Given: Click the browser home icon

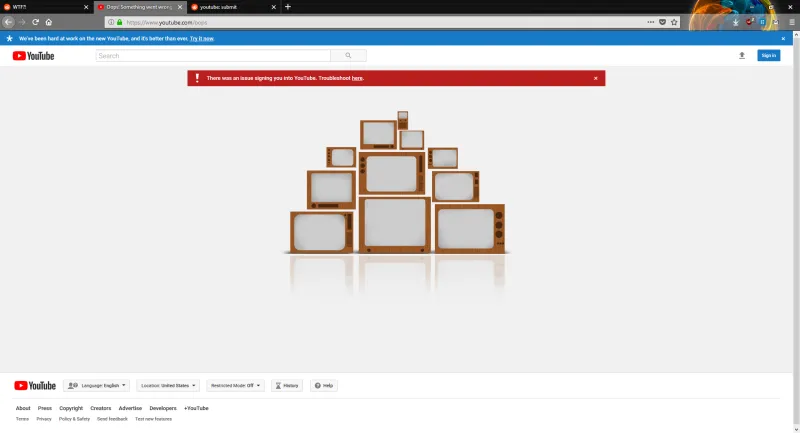Looking at the screenshot, I should tap(49, 21).
